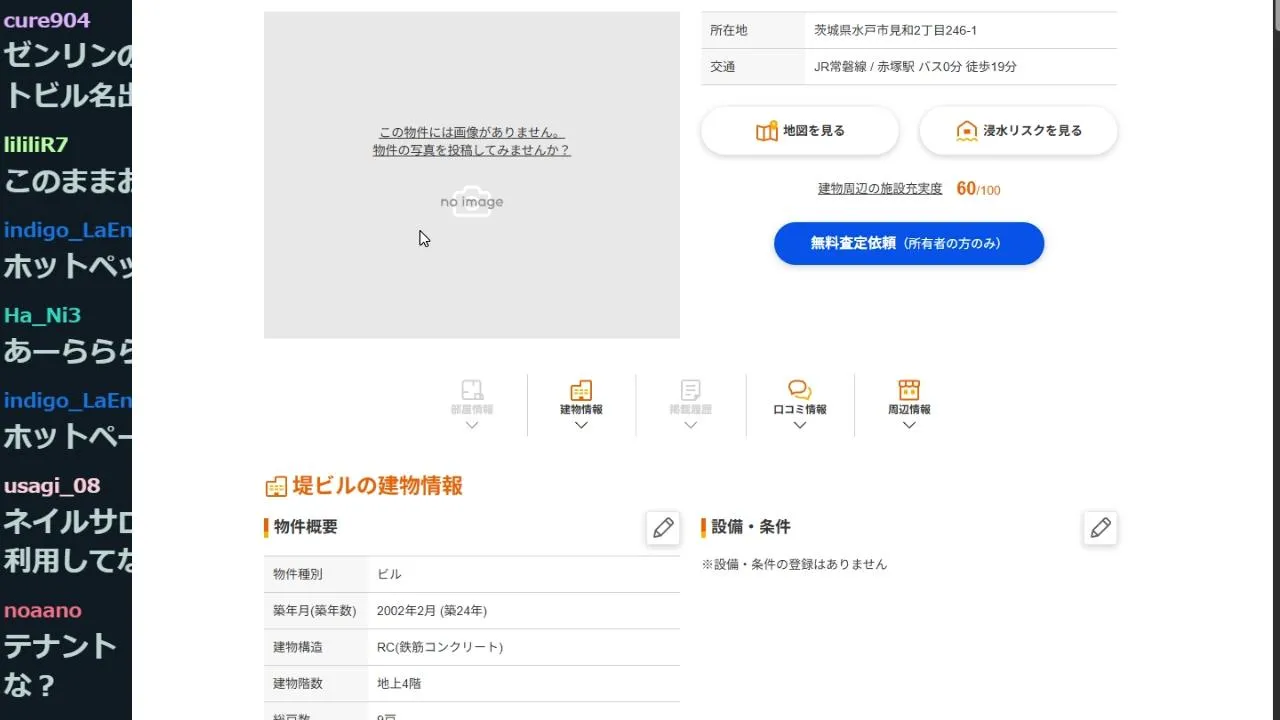Click the no image camera placeholder
The height and width of the screenshot is (720, 1280).
(472, 201)
